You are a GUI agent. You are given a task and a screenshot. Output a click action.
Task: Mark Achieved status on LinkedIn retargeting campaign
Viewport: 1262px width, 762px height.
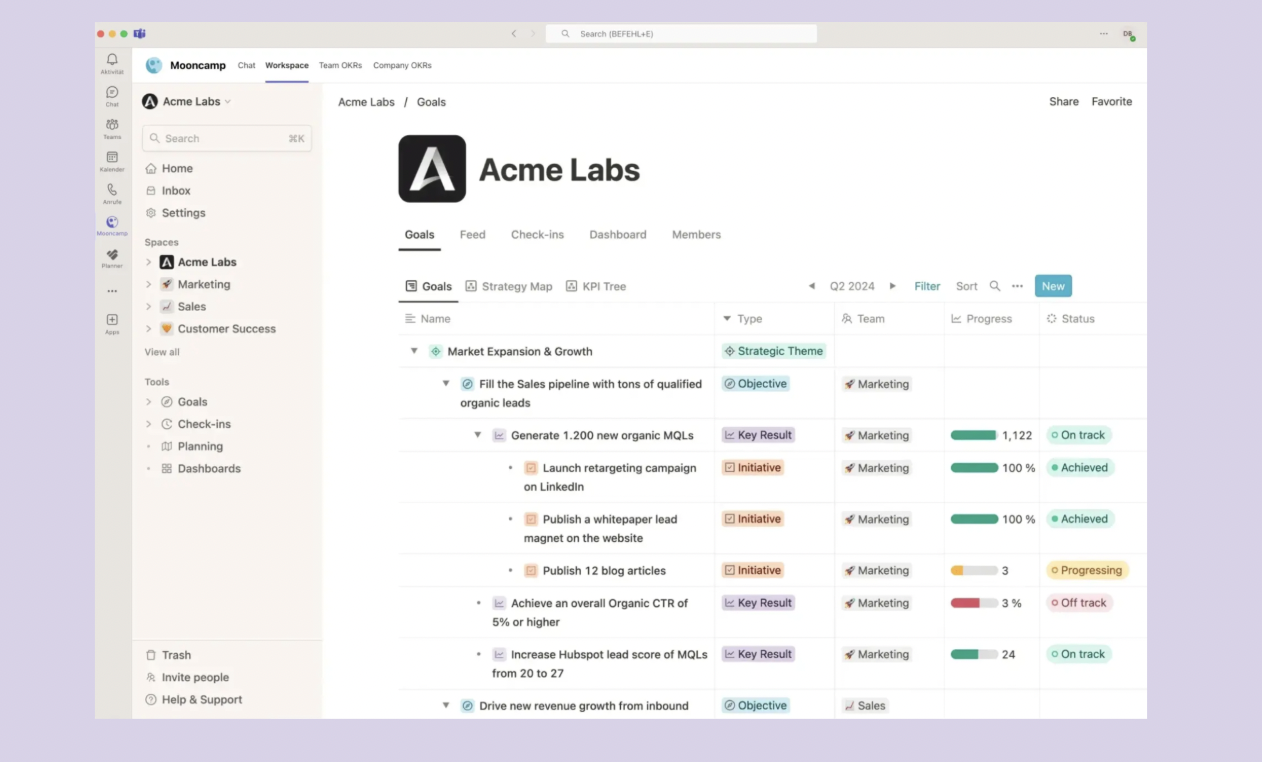pyautogui.click(x=1080, y=467)
